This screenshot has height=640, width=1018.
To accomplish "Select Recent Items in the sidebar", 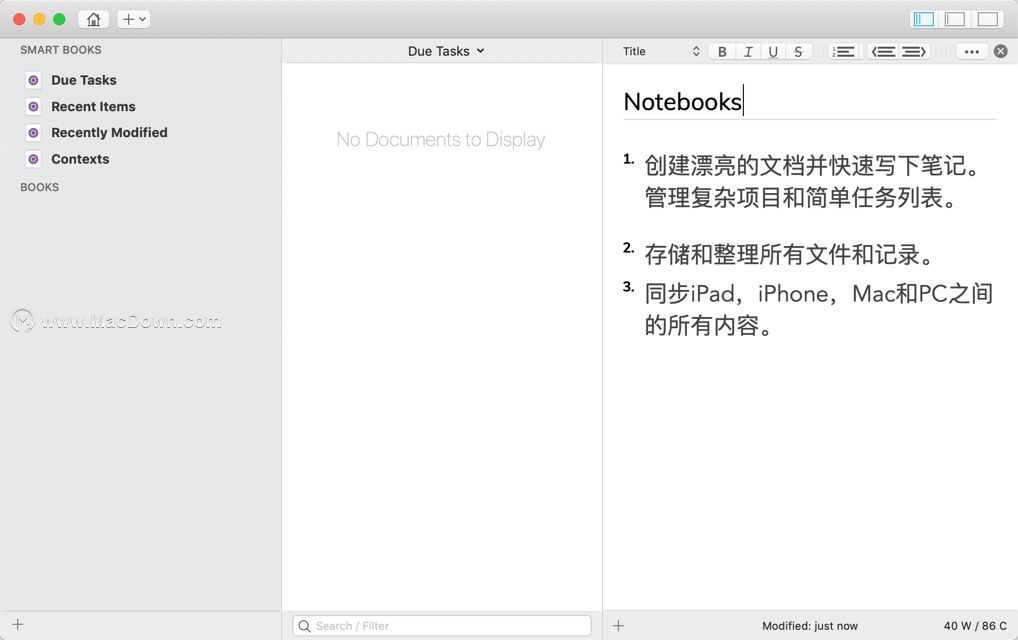I will pos(94,106).
